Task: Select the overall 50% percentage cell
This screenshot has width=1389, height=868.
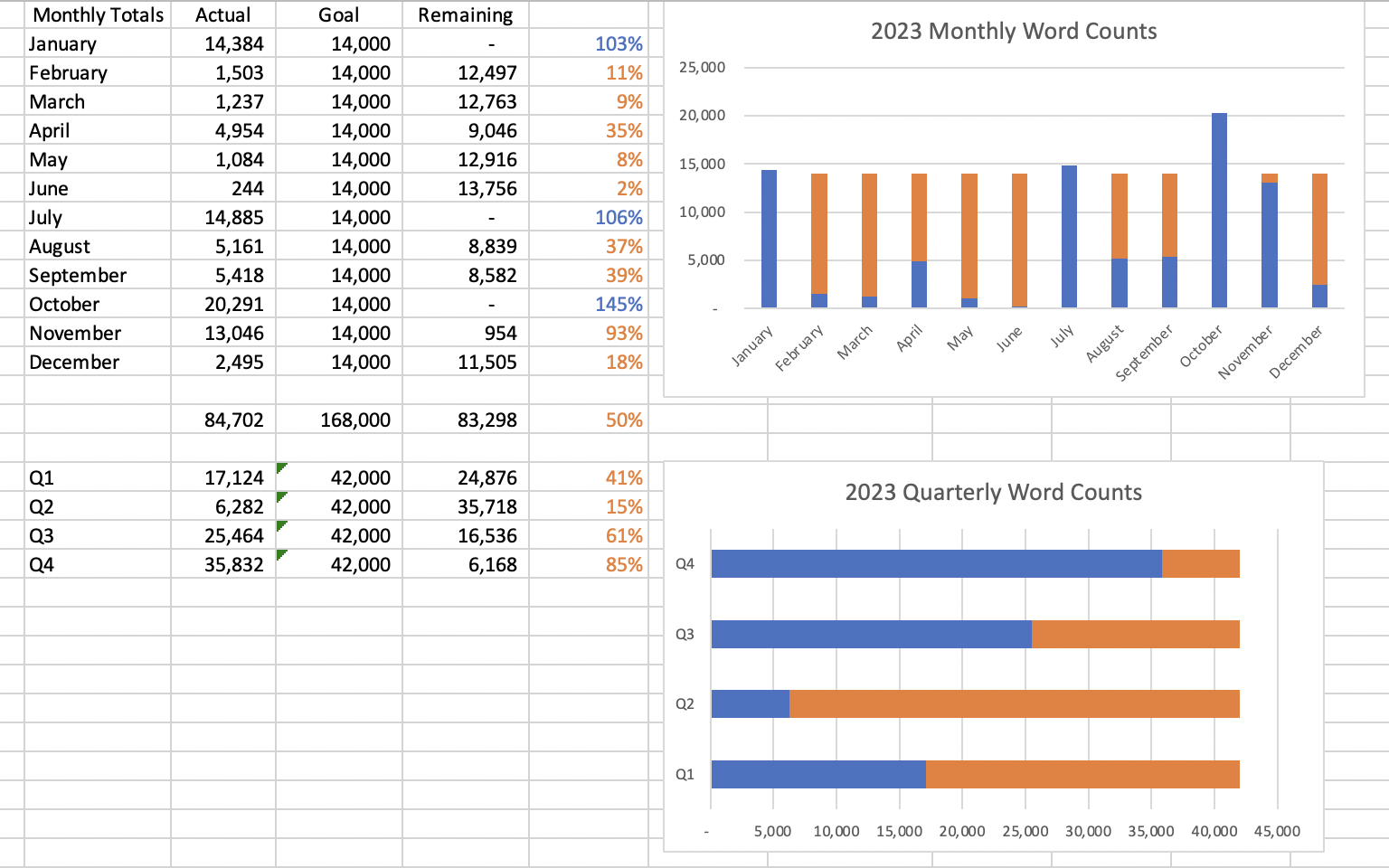Action: 589,420
